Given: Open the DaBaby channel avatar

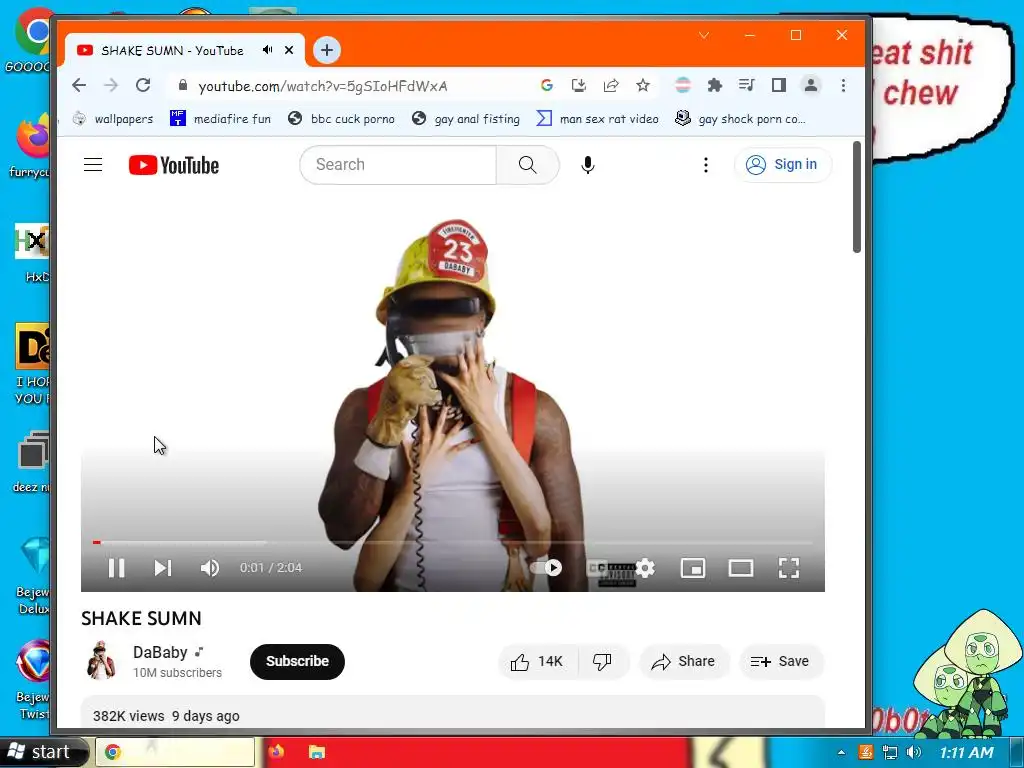Looking at the screenshot, I should 101,660.
